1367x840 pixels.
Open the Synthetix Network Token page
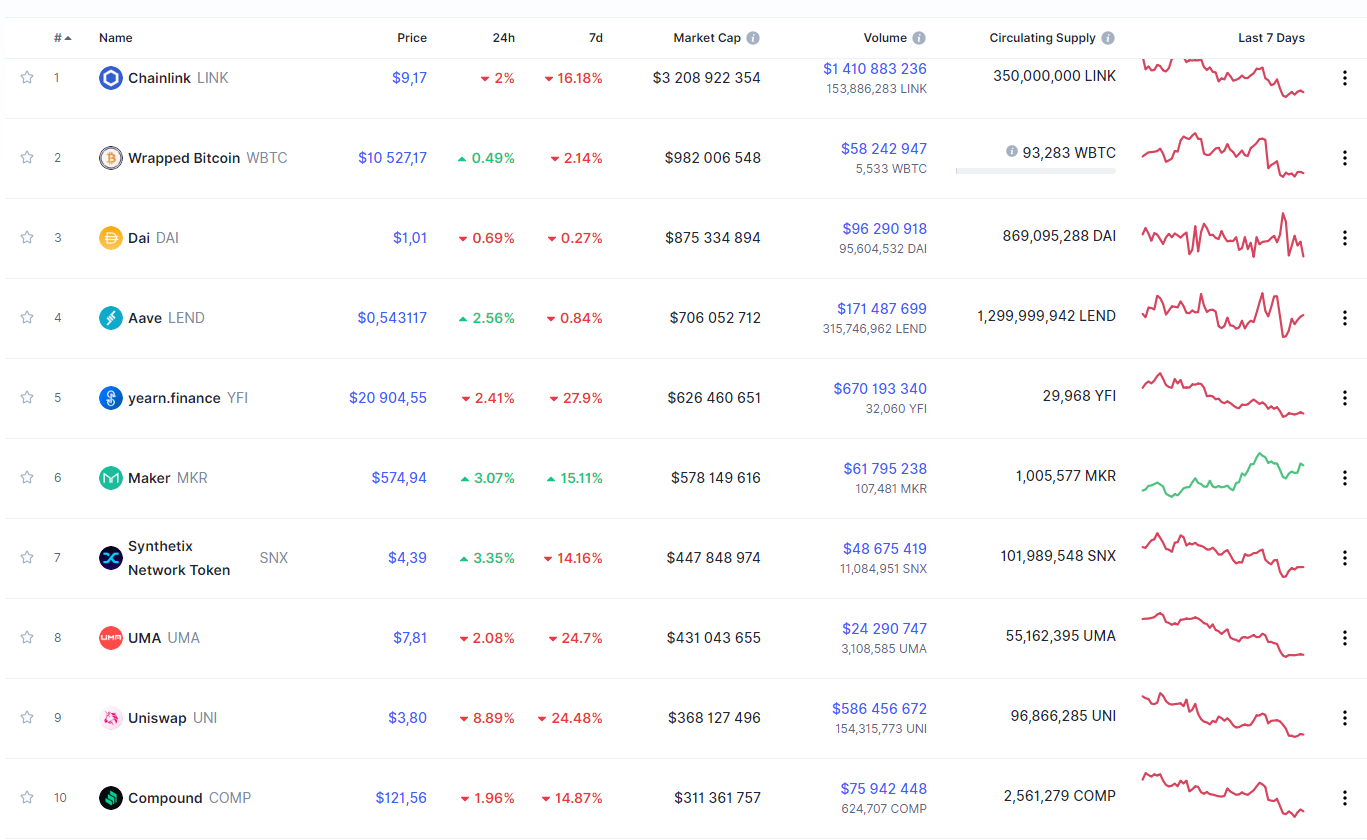coord(179,558)
